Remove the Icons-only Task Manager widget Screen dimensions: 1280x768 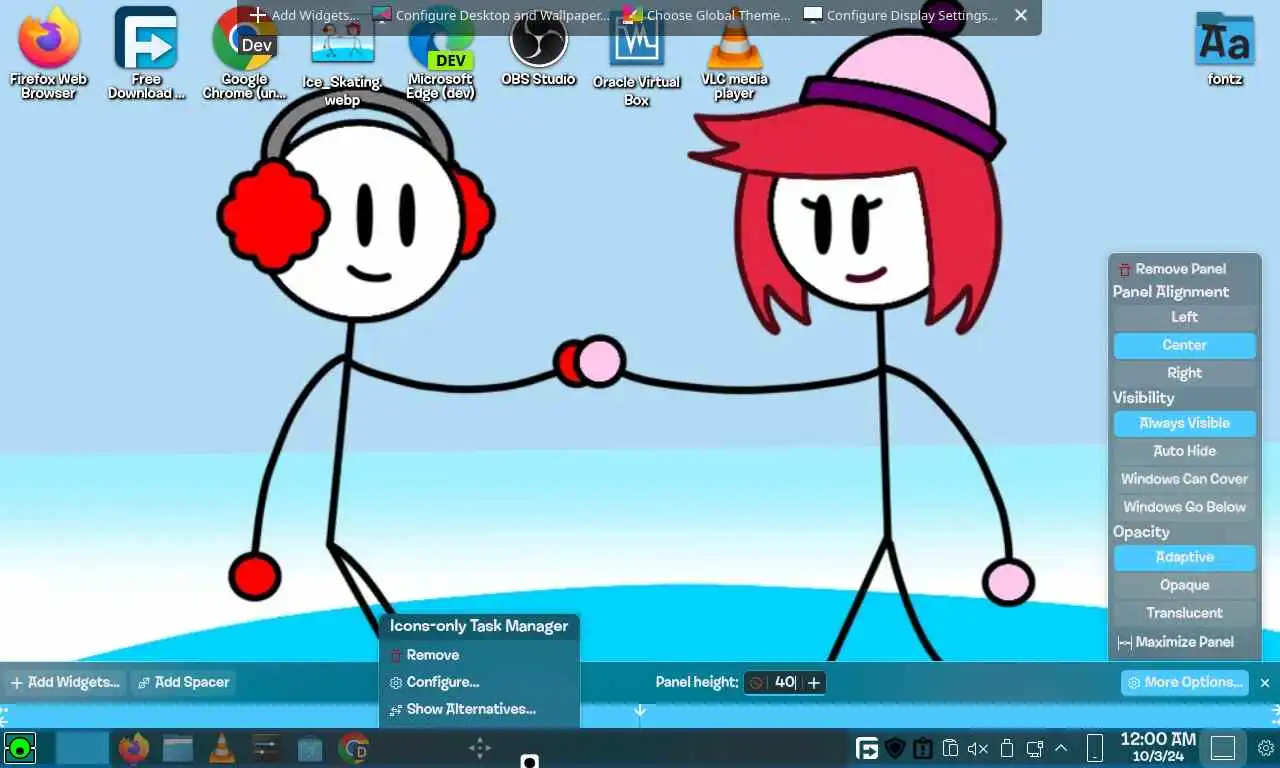pyautogui.click(x=479, y=655)
